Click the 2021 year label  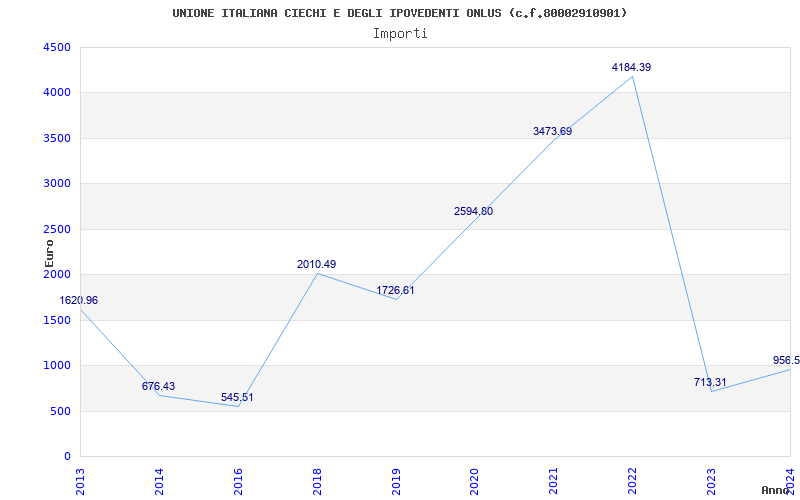click(x=553, y=481)
